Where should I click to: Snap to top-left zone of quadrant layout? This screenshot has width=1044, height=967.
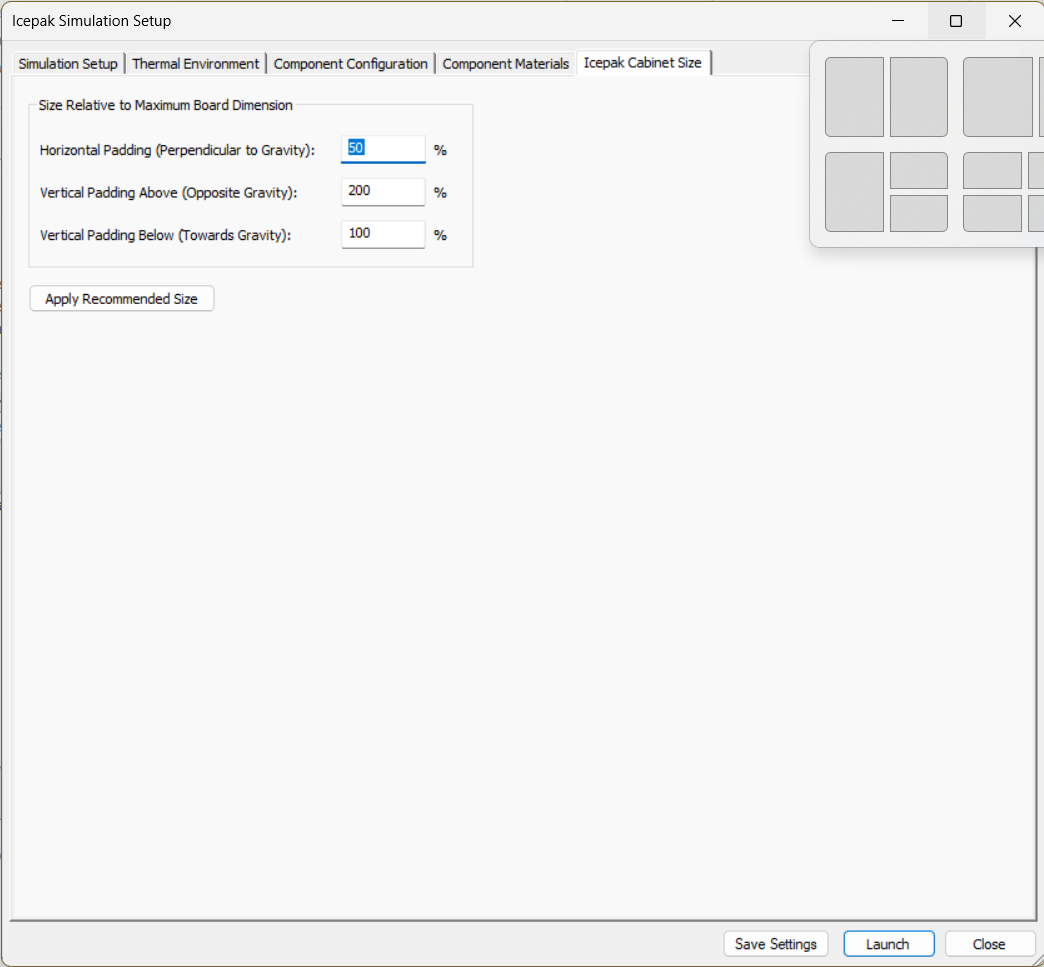pos(992,170)
